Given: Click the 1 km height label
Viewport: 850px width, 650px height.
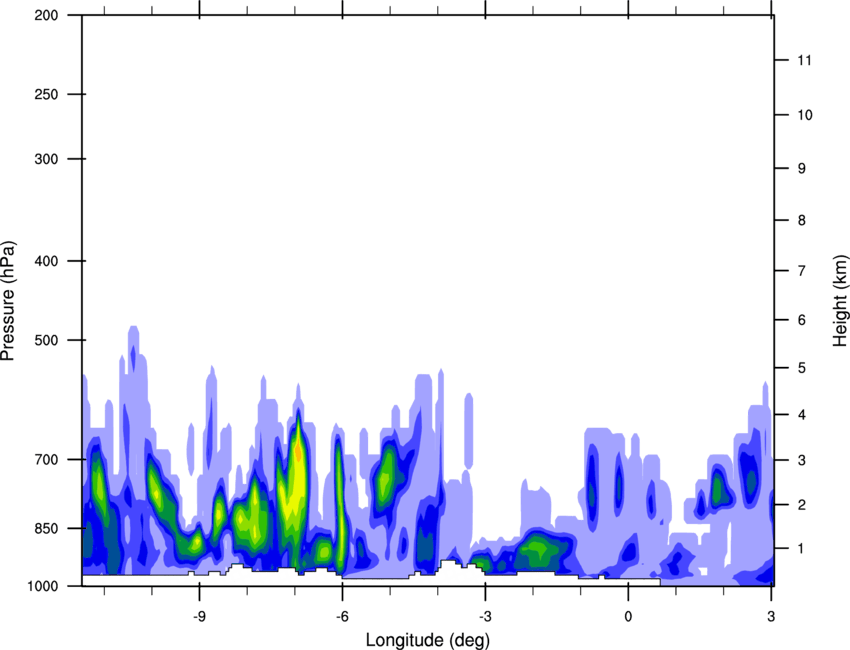Looking at the screenshot, I should (802, 549).
